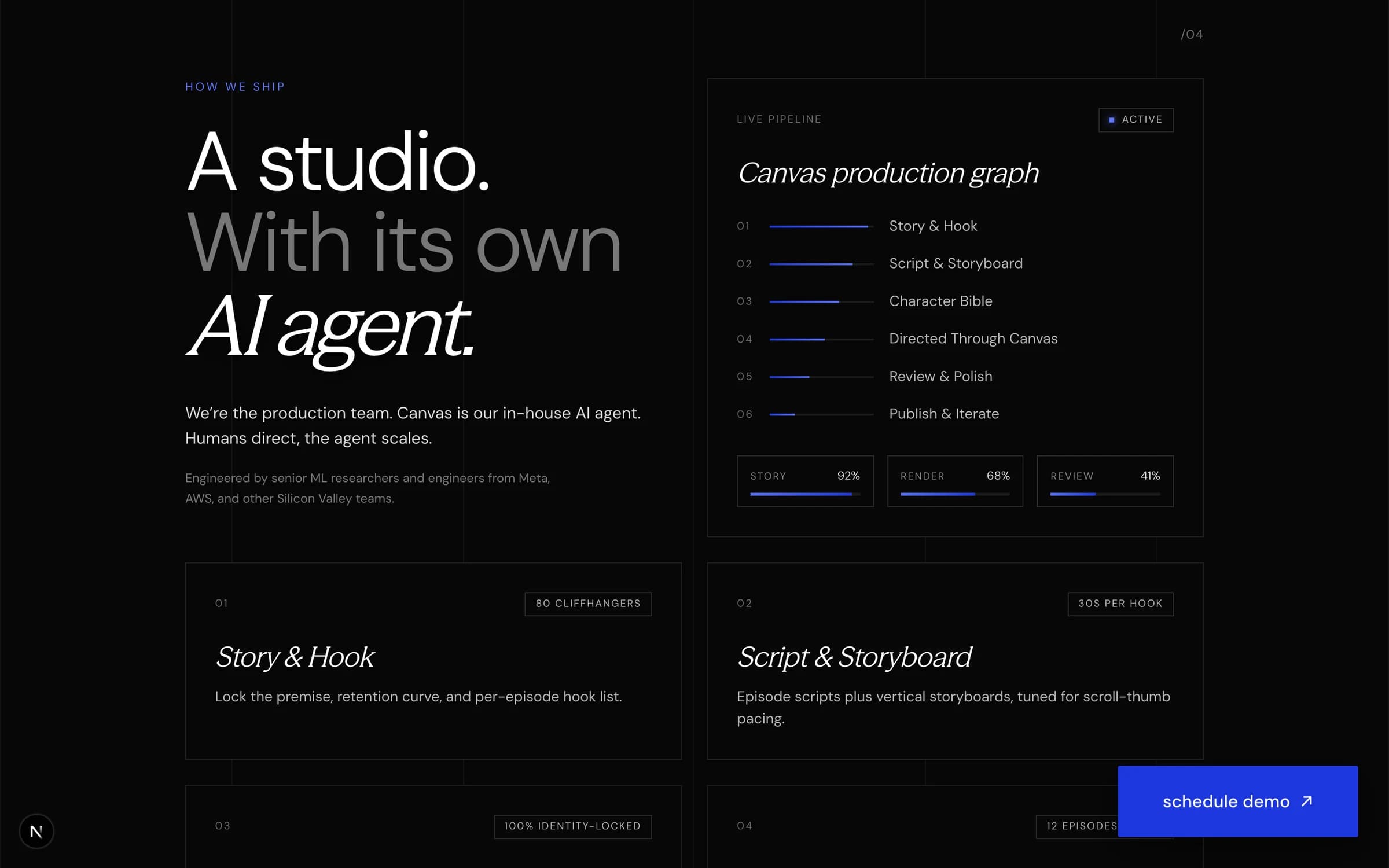This screenshot has height=868, width=1389.
Task: Click the Character Bible progress bar
Action: point(821,302)
